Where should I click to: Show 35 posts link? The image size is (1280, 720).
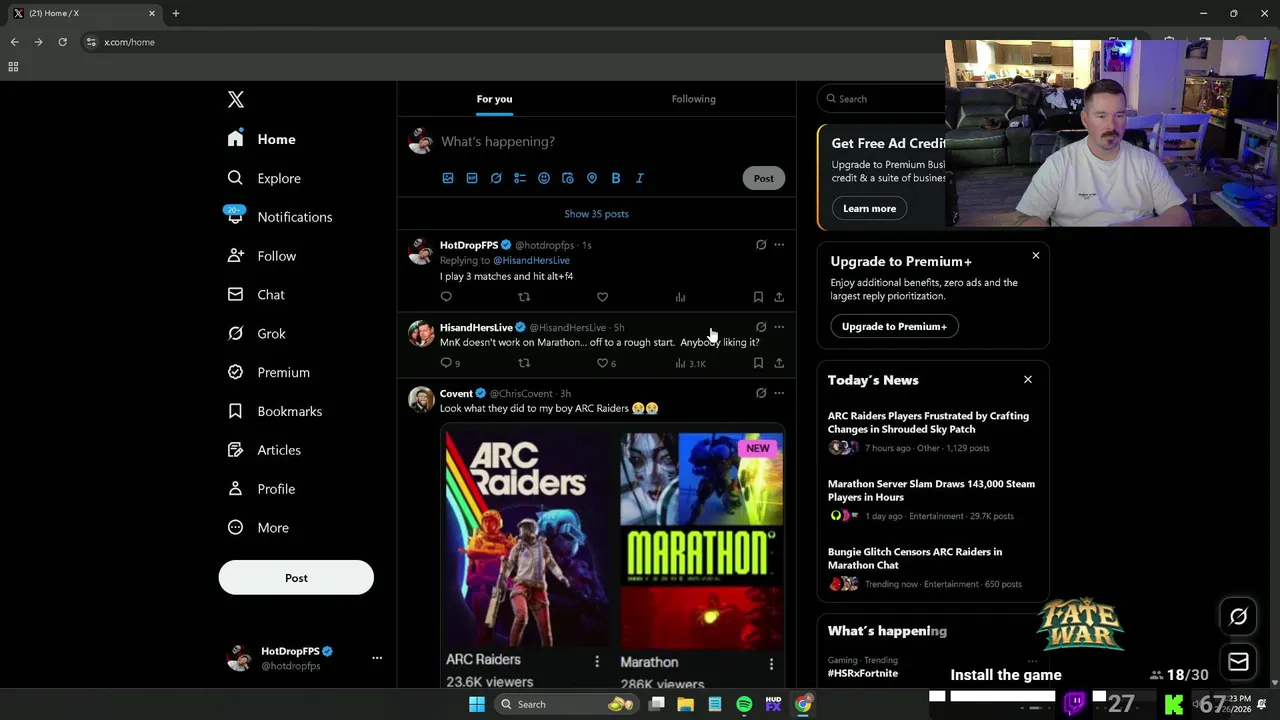(x=596, y=214)
